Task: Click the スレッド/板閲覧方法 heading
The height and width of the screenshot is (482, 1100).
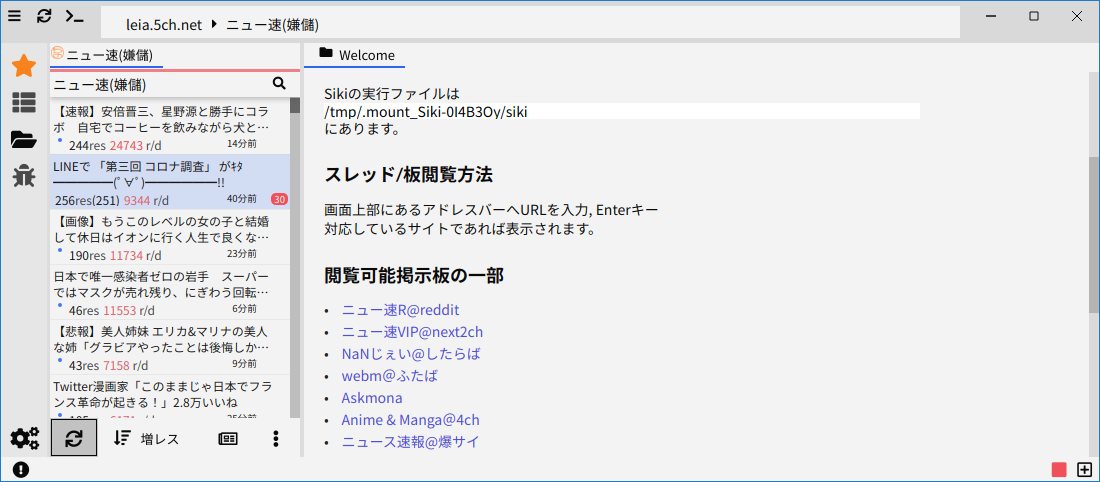Action: pyautogui.click(x=408, y=175)
